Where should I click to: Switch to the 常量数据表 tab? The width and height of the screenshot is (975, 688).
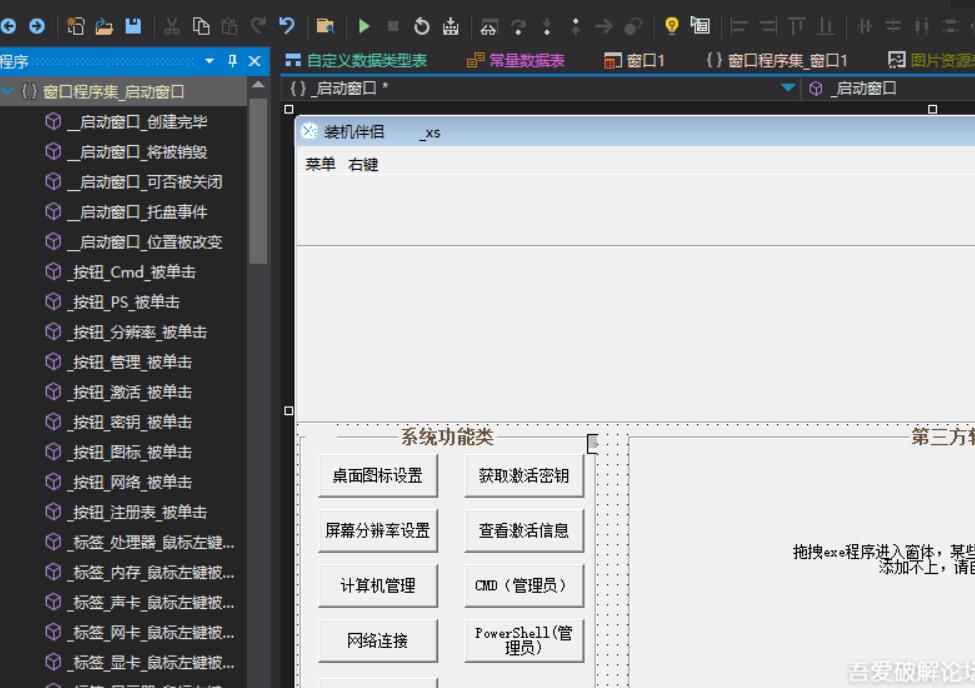(x=515, y=60)
